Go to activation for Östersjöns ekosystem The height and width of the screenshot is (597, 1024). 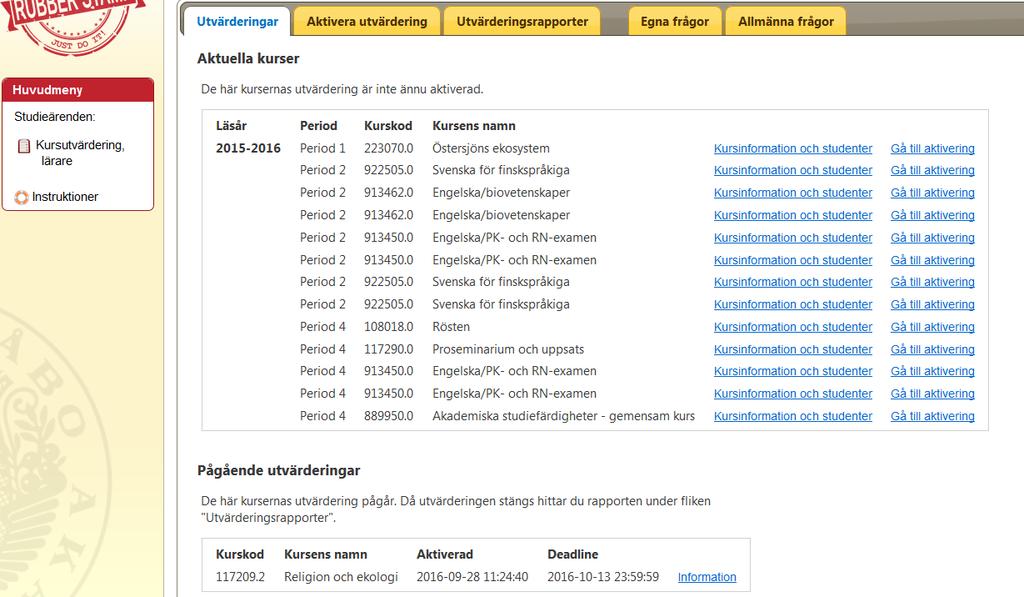pos(933,148)
